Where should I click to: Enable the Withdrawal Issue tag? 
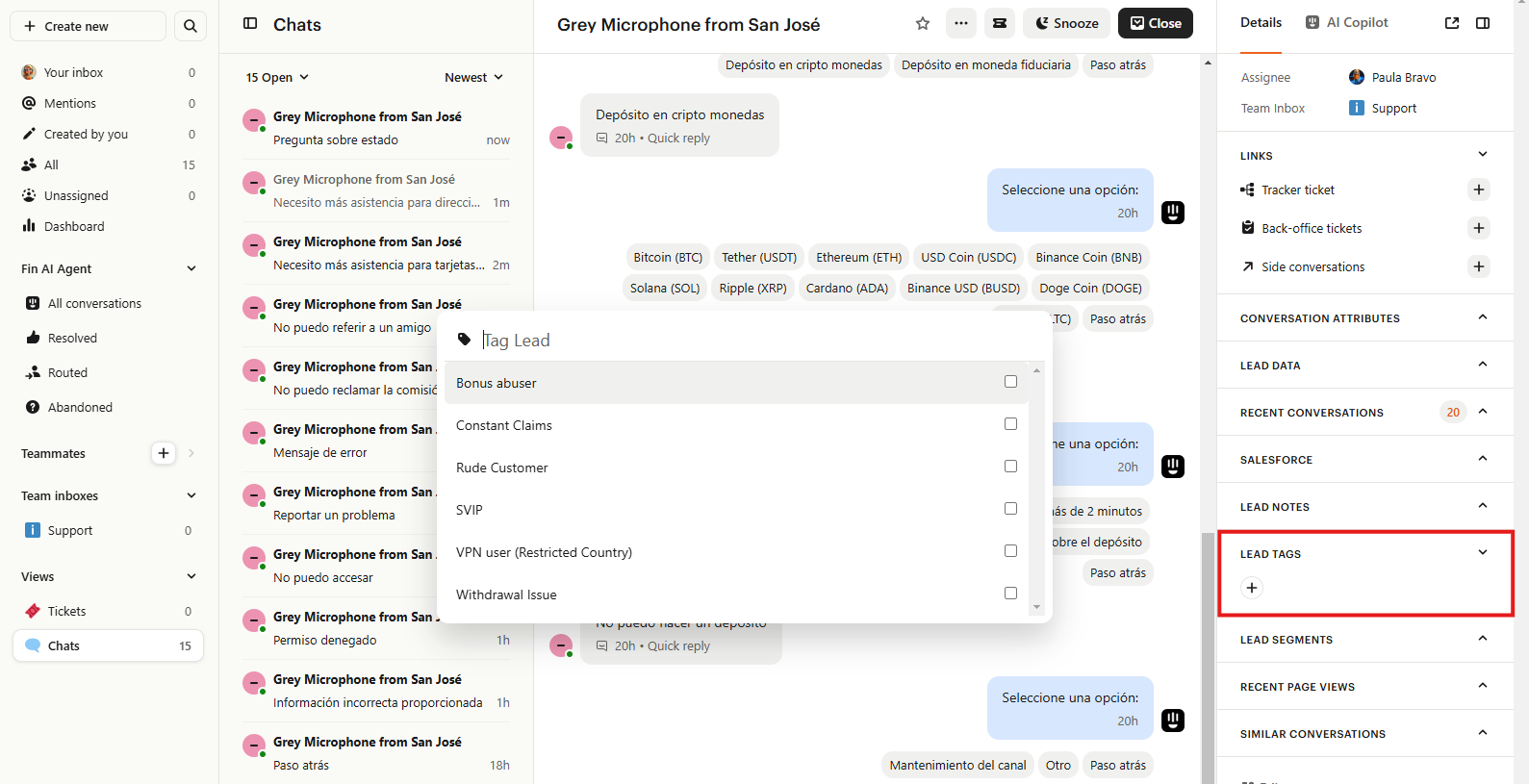[x=1010, y=594]
